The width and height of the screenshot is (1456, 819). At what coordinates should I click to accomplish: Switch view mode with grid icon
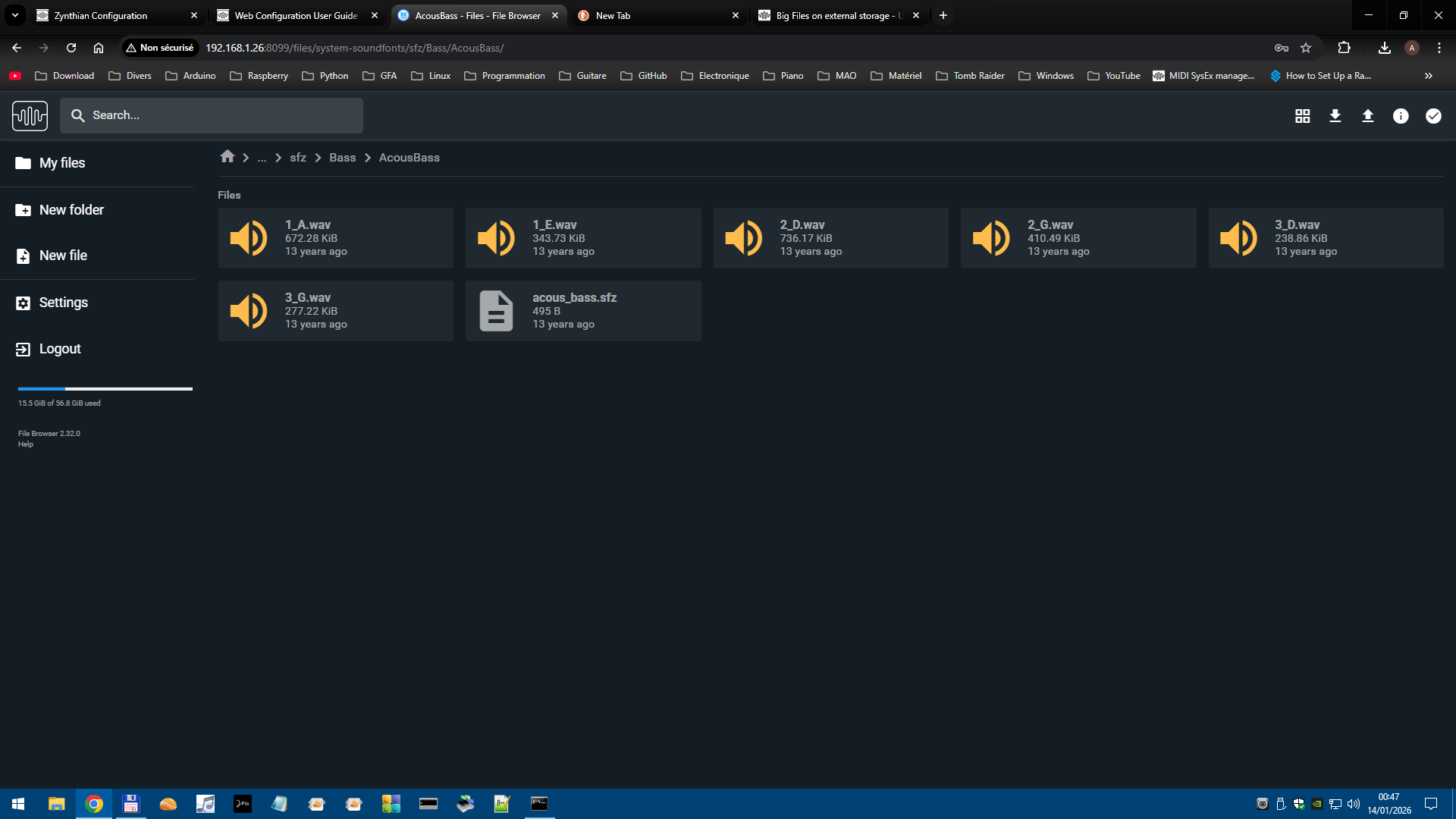tap(1302, 116)
